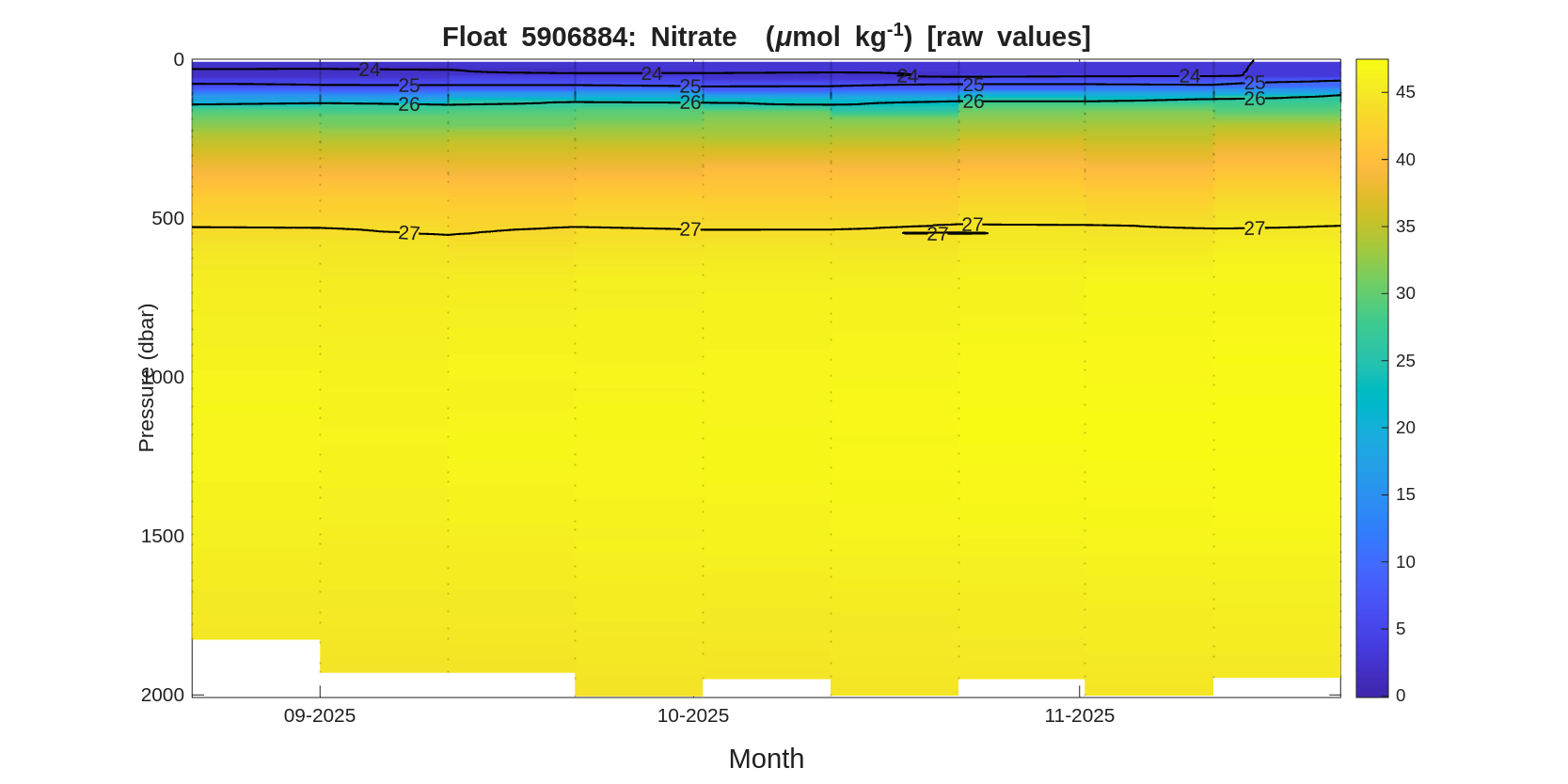1568x784 pixels.
Task: Pick the 11-2025 date tick label
Action: 1079,715
